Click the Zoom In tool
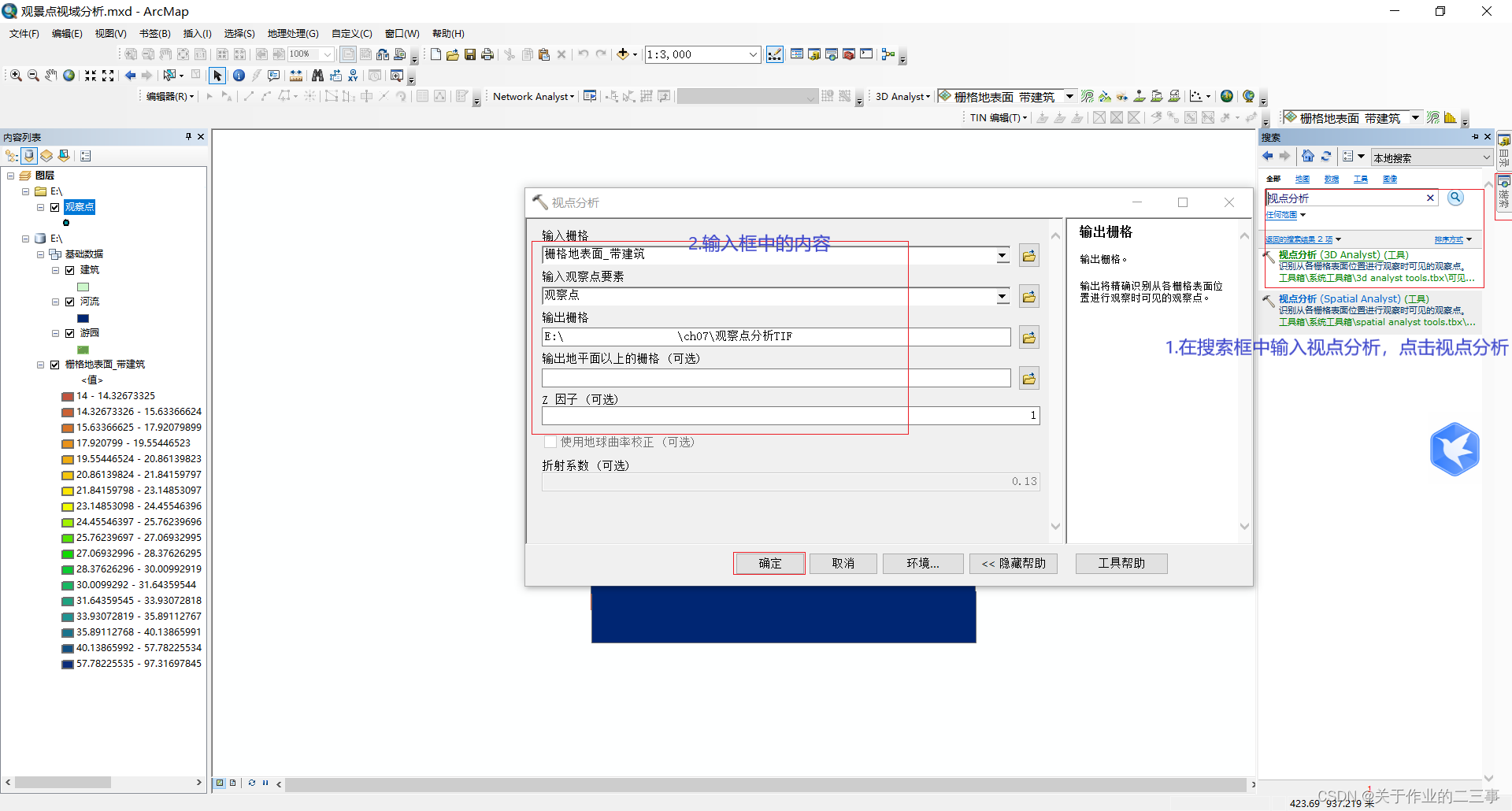This screenshot has width=1512, height=811. click(x=16, y=76)
